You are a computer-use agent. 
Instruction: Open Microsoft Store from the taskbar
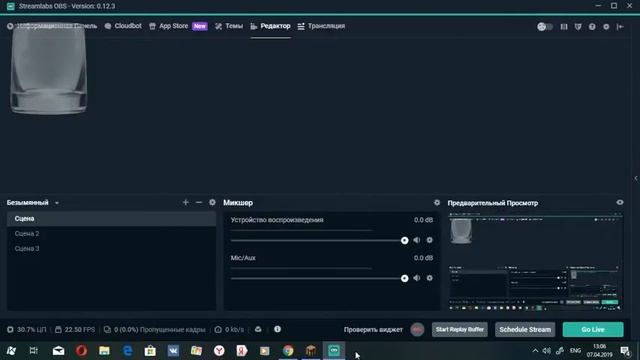pyautogui.click(x=150, y=350)
